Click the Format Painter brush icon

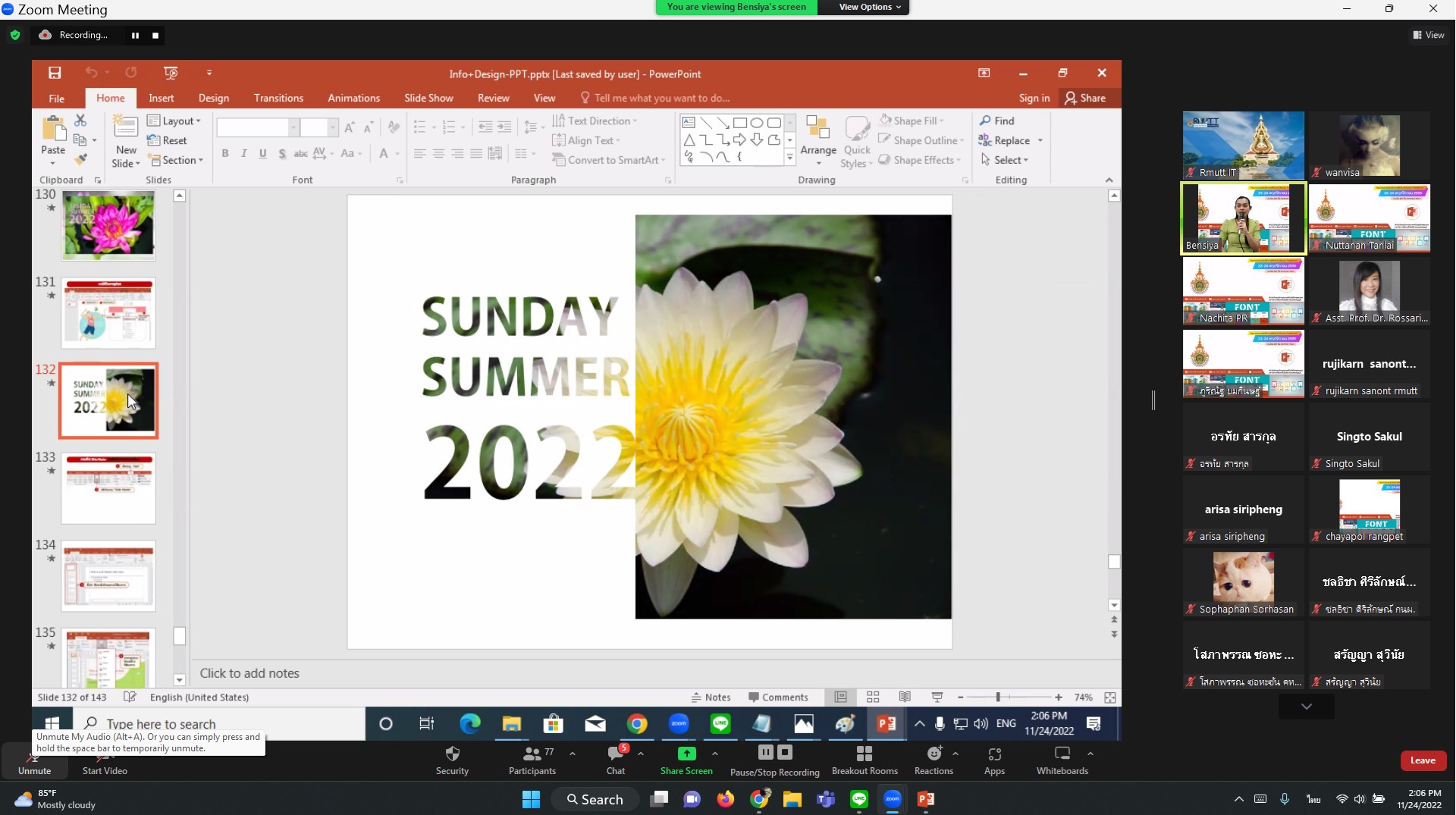(x=80, y=159)
